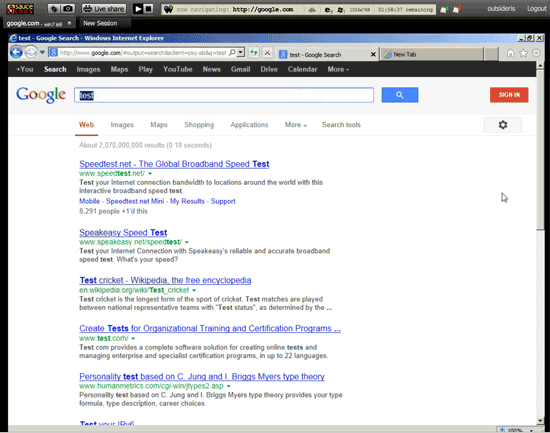Click the red SIGN IN button
This screenshot has width=550, height=433.
click(x=509, y=95)
